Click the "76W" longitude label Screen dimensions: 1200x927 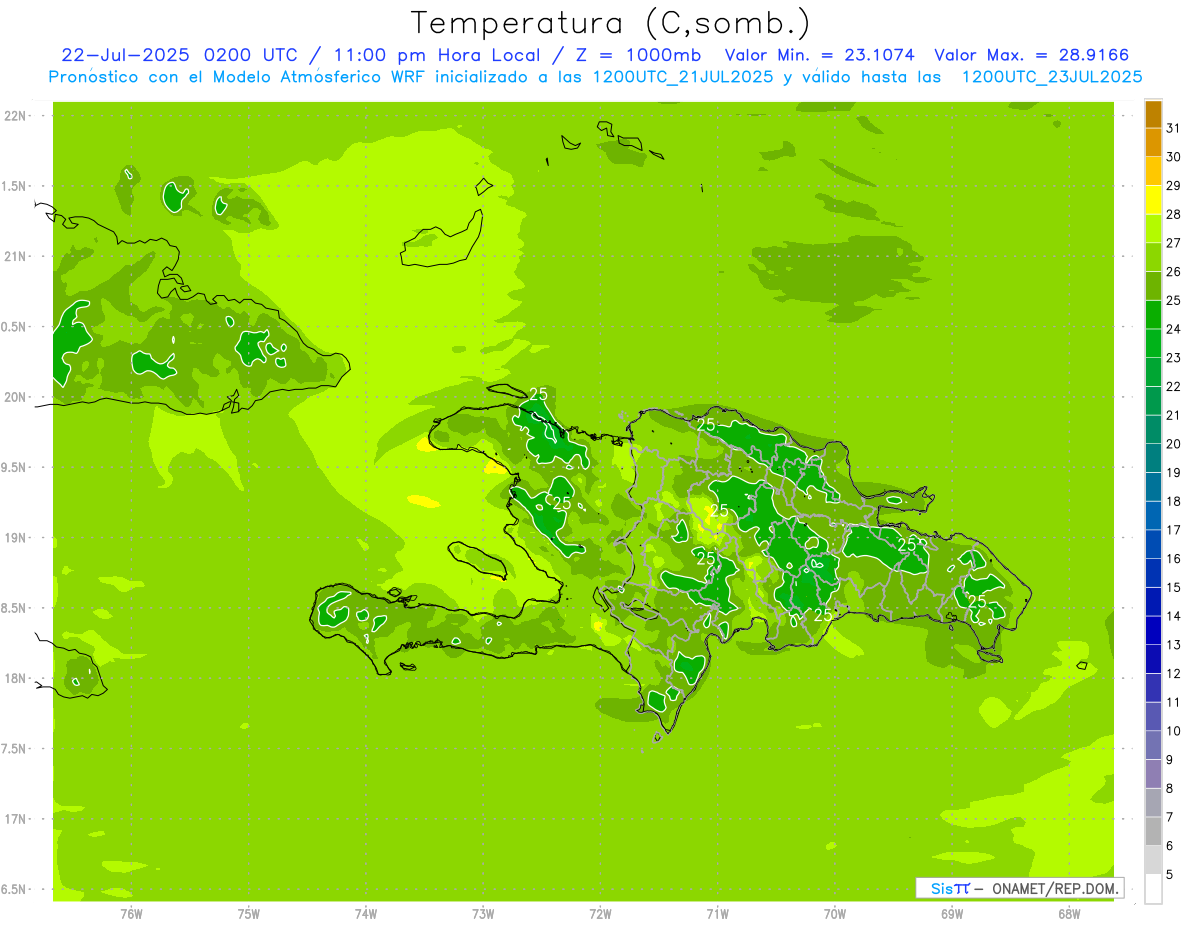131,914
